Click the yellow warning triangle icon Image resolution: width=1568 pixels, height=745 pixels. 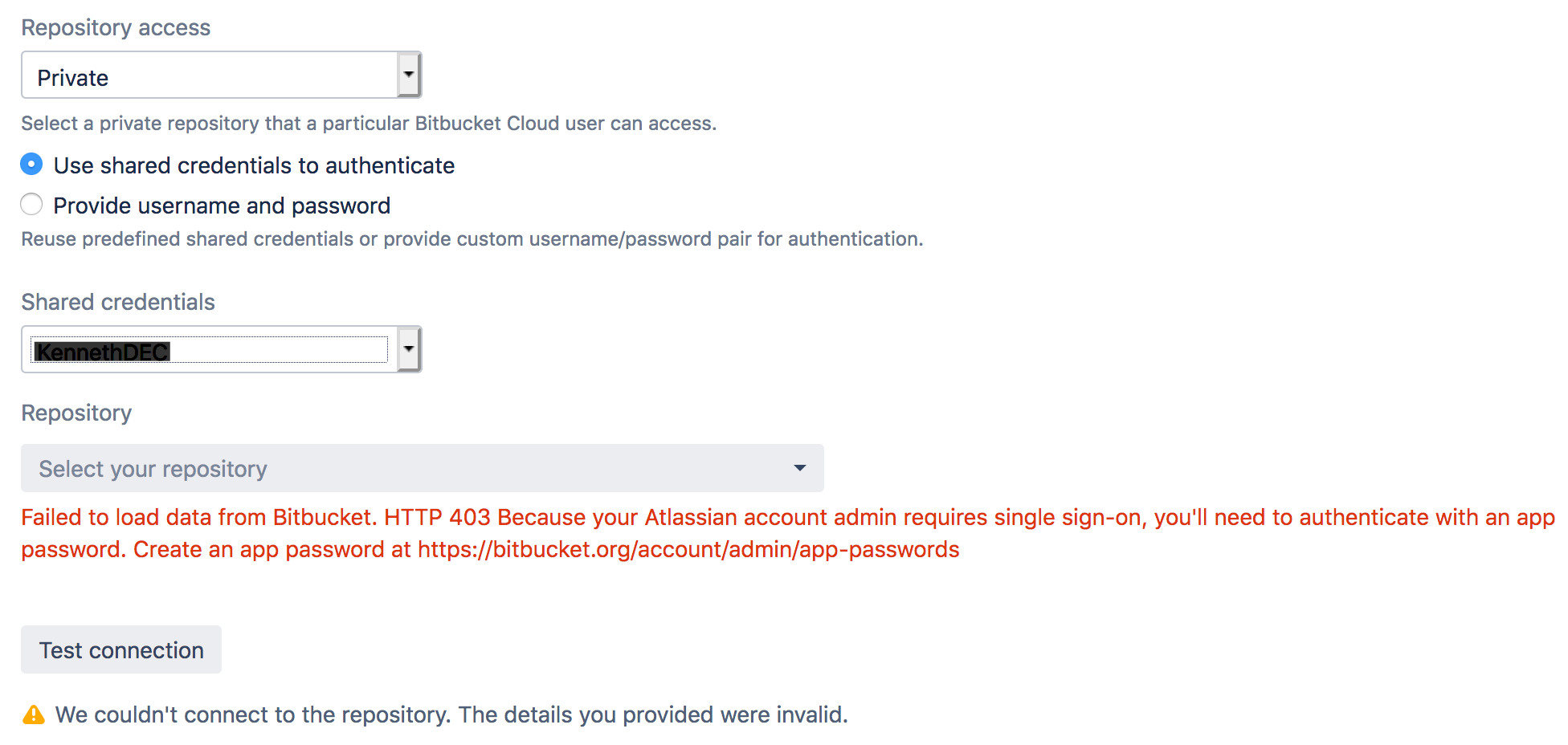click(34, 714)
